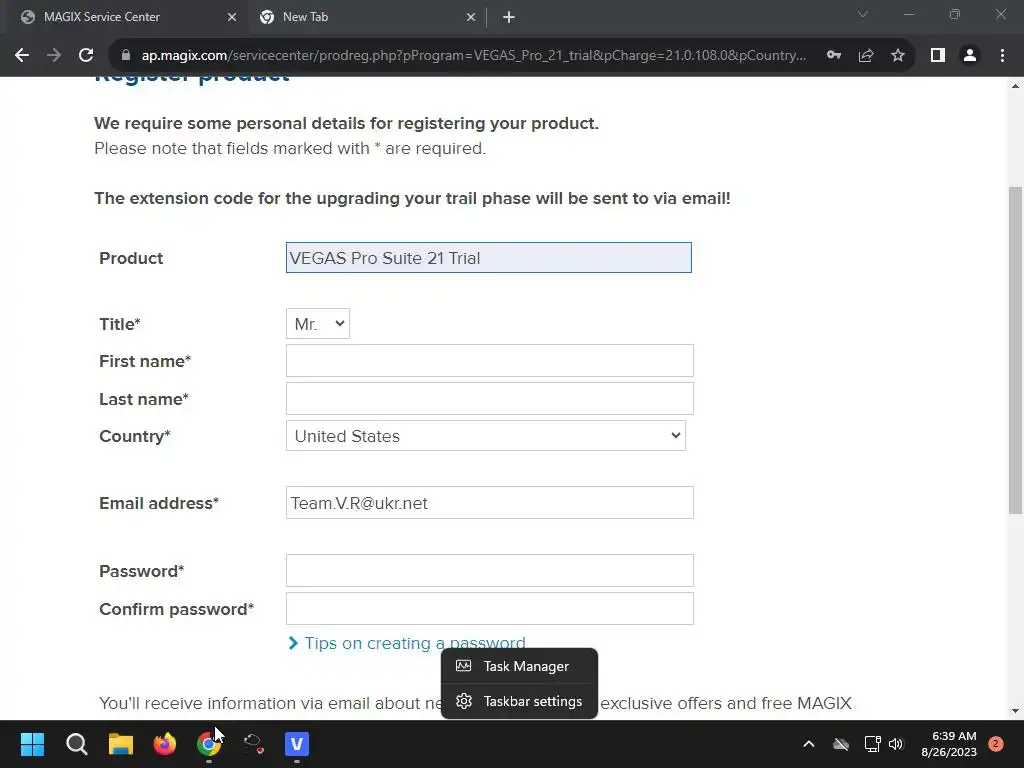
Task: Focus the Last name input field
Action: coord(490,398)
